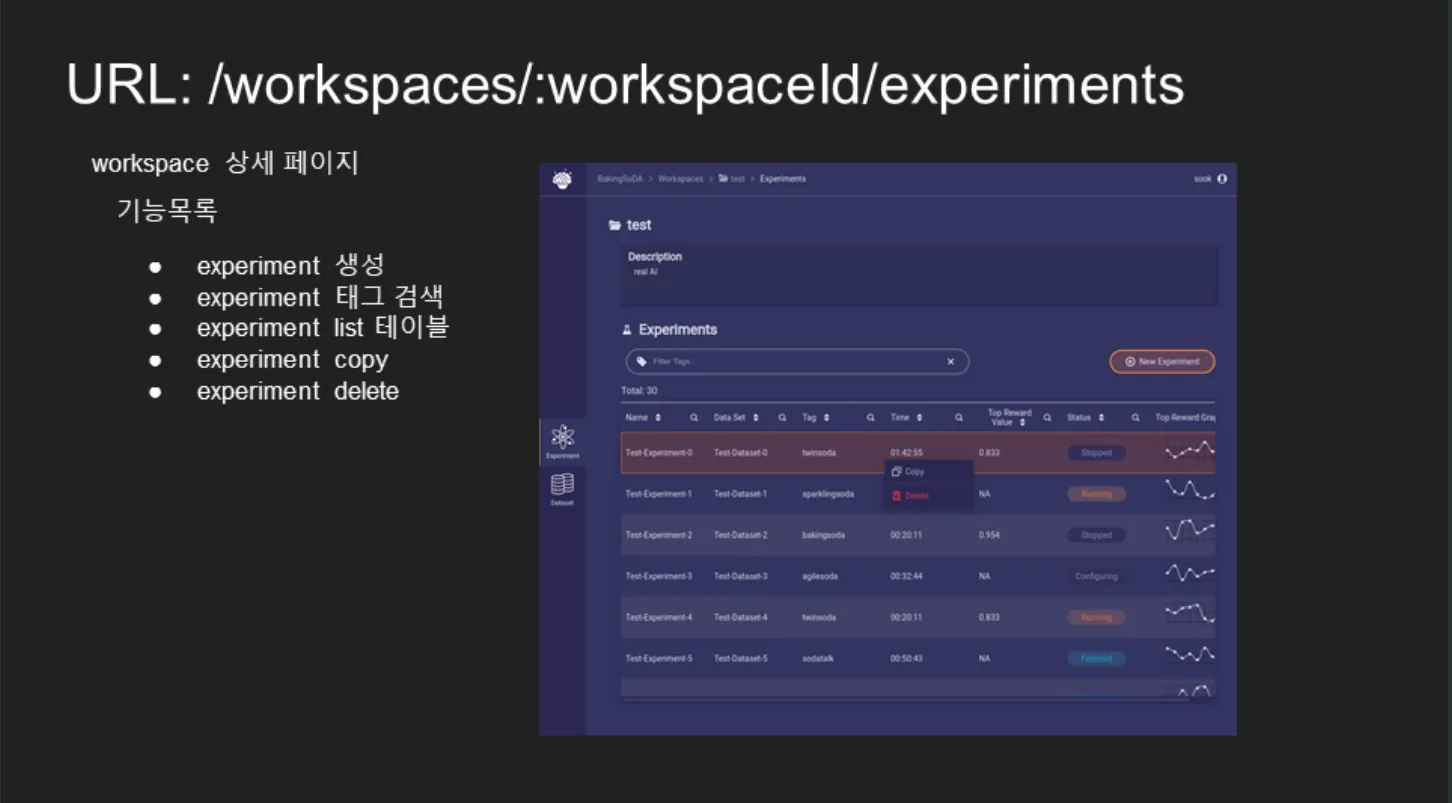Sort by Top Reward Value arrows
The image size is (1452, 803).
(1022, 423)
